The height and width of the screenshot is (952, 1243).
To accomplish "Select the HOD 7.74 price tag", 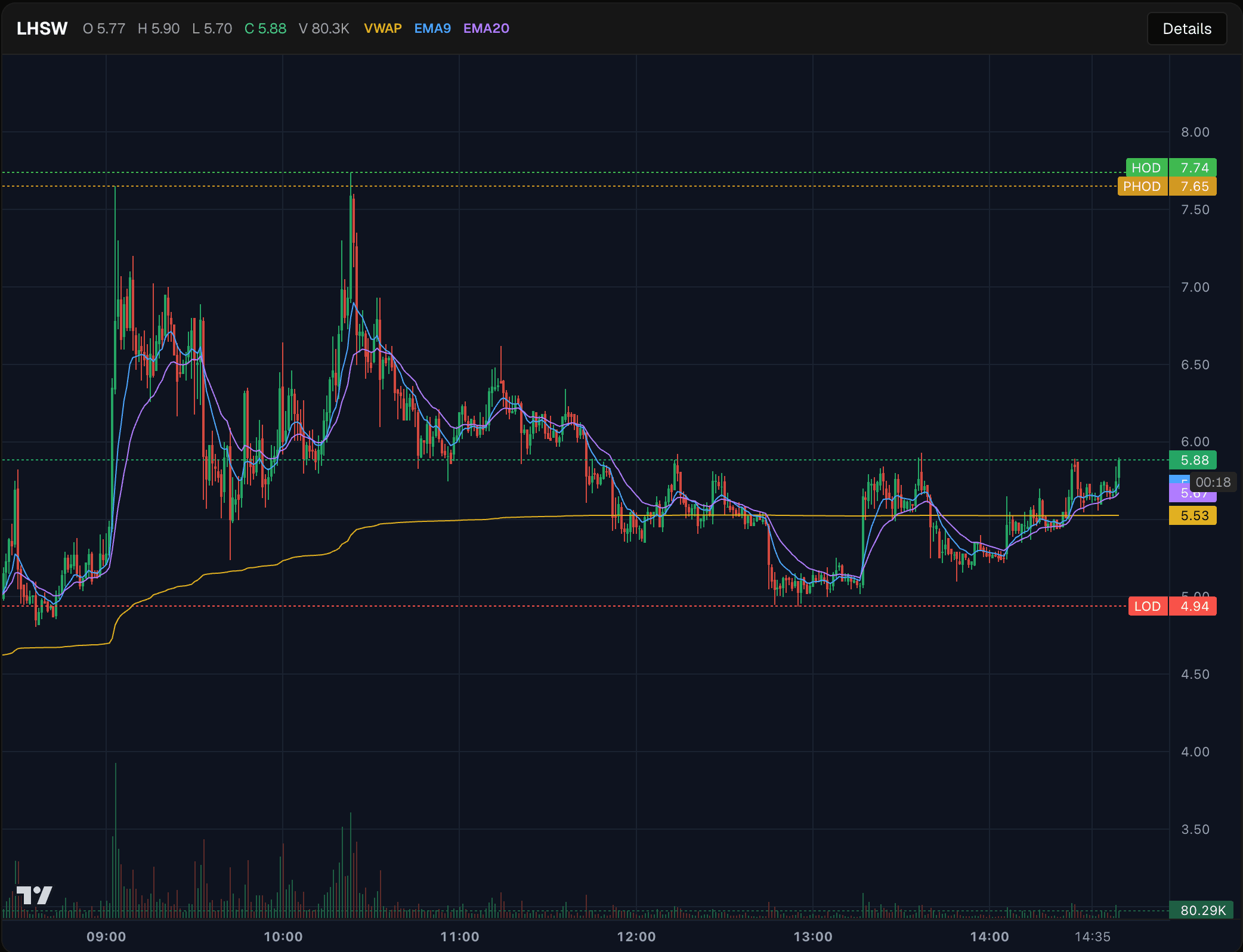I will [1171, 168].
